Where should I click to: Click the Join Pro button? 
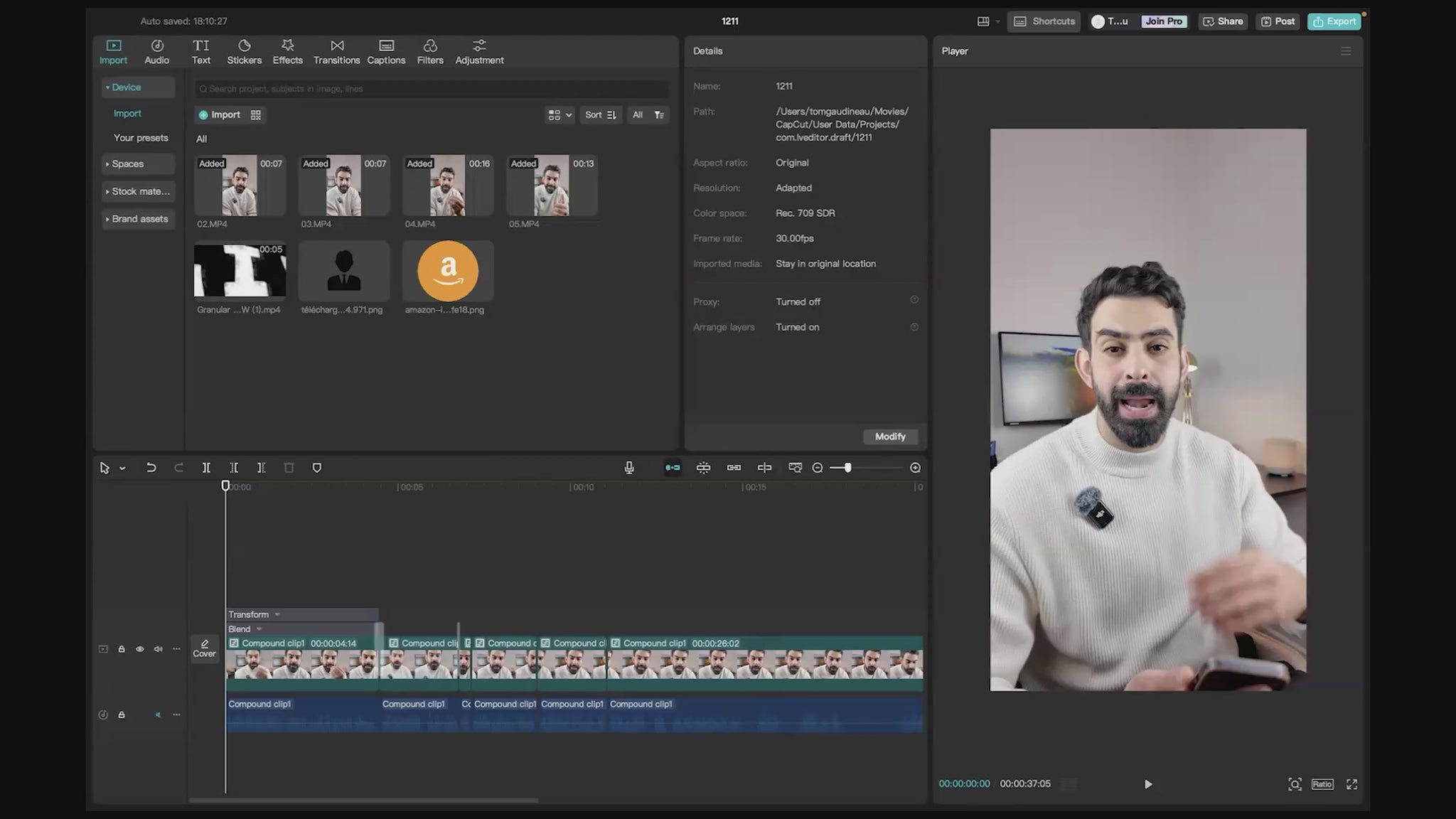pyautogui.click(x=1164, y=21)
